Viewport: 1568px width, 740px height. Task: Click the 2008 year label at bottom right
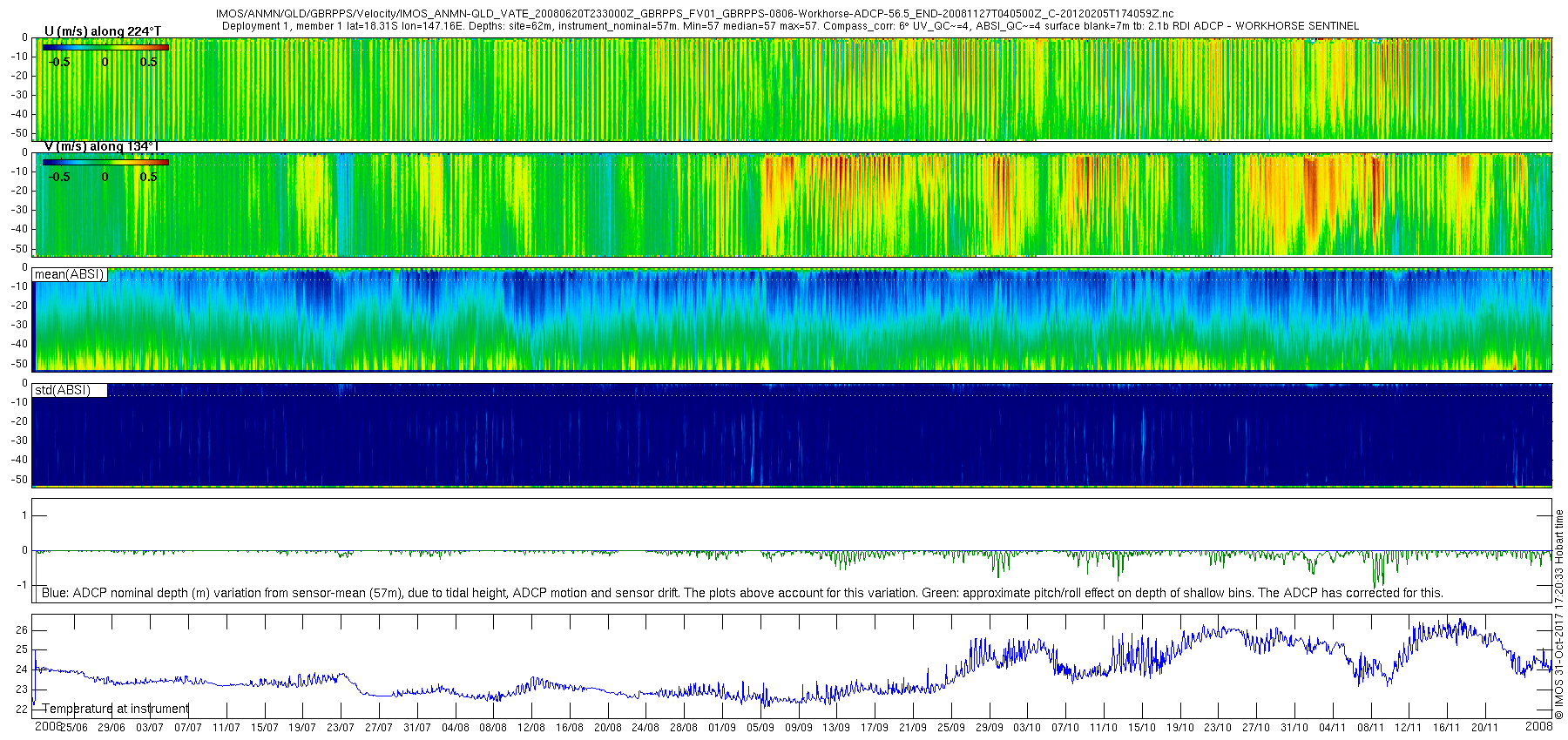(1538, 726)
